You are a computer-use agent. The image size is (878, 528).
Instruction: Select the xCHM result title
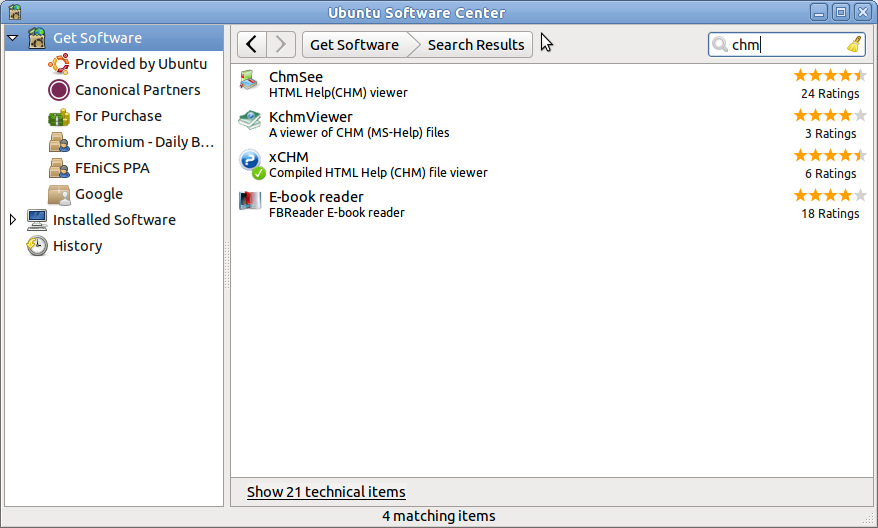tap(288, 157)
